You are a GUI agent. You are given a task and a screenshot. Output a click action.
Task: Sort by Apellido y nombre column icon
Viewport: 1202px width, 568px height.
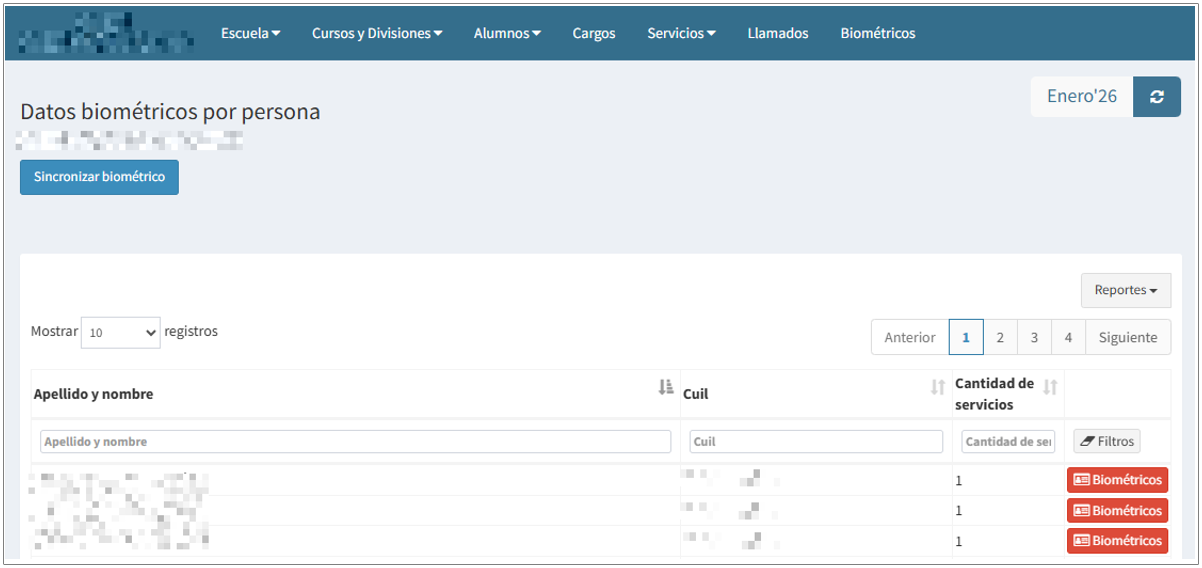tap(666, 388)
